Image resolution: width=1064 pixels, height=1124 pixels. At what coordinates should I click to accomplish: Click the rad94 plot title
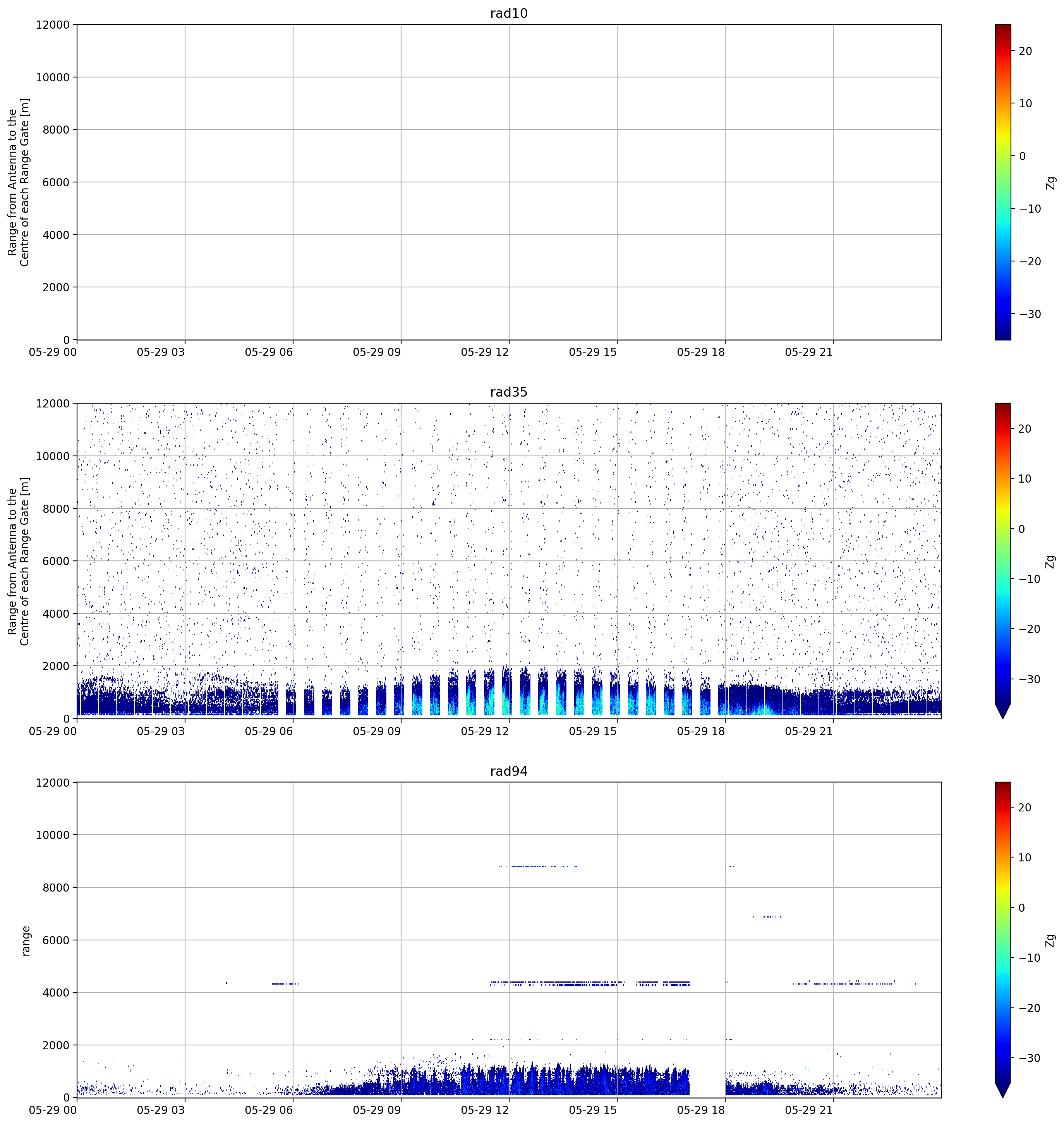coord(509,771)
